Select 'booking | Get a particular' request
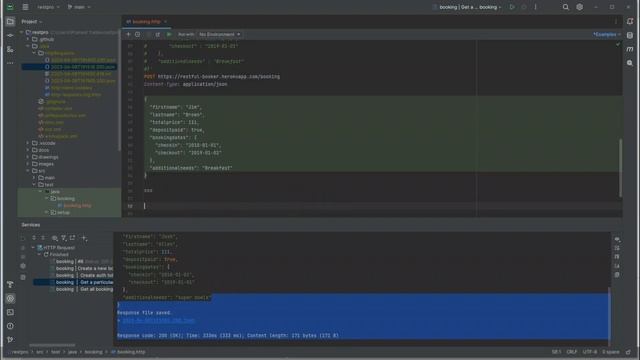640x360 pixels. (x=73, y=282)
